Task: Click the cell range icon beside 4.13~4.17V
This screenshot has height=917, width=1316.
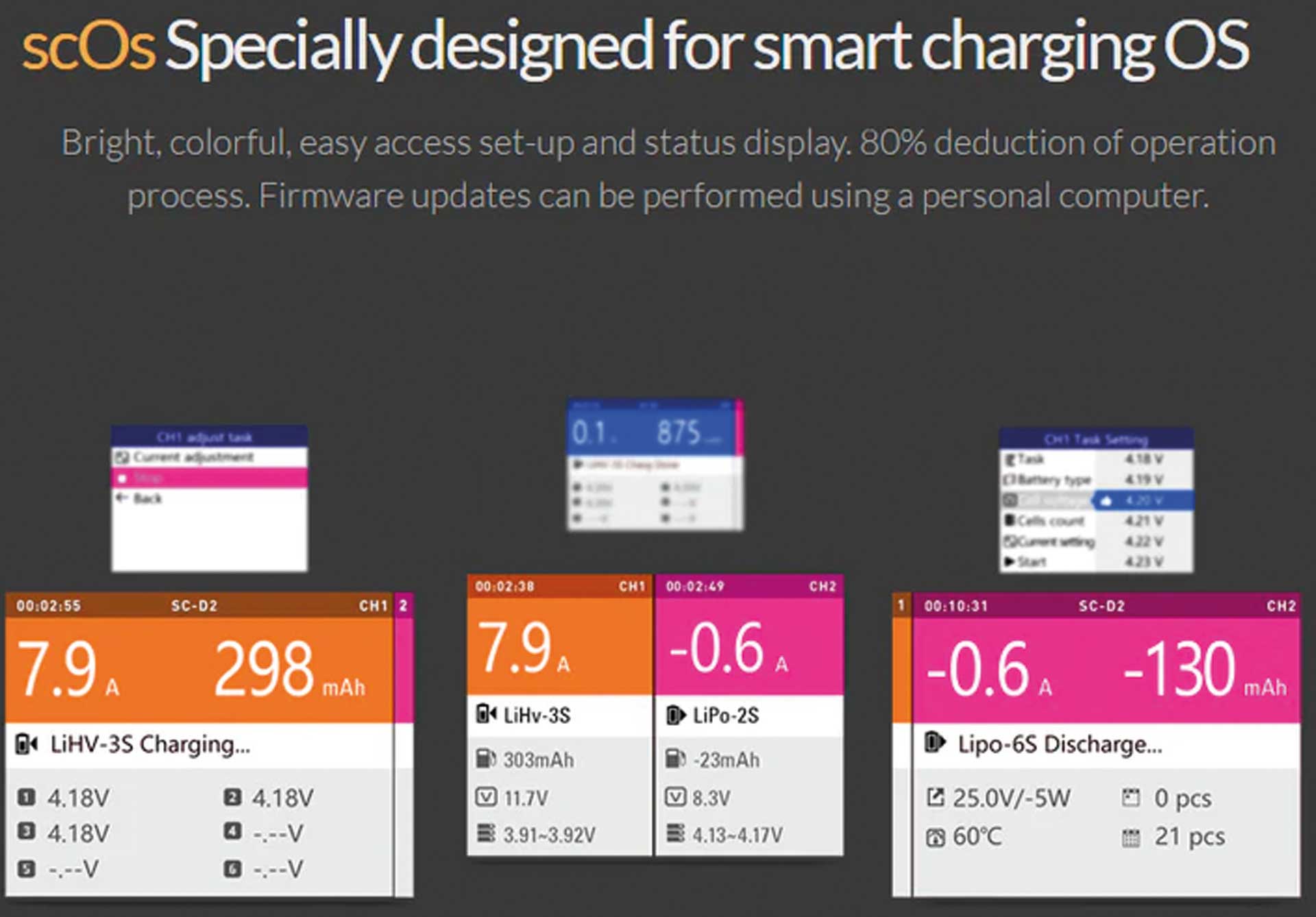Action: (675, 834)
